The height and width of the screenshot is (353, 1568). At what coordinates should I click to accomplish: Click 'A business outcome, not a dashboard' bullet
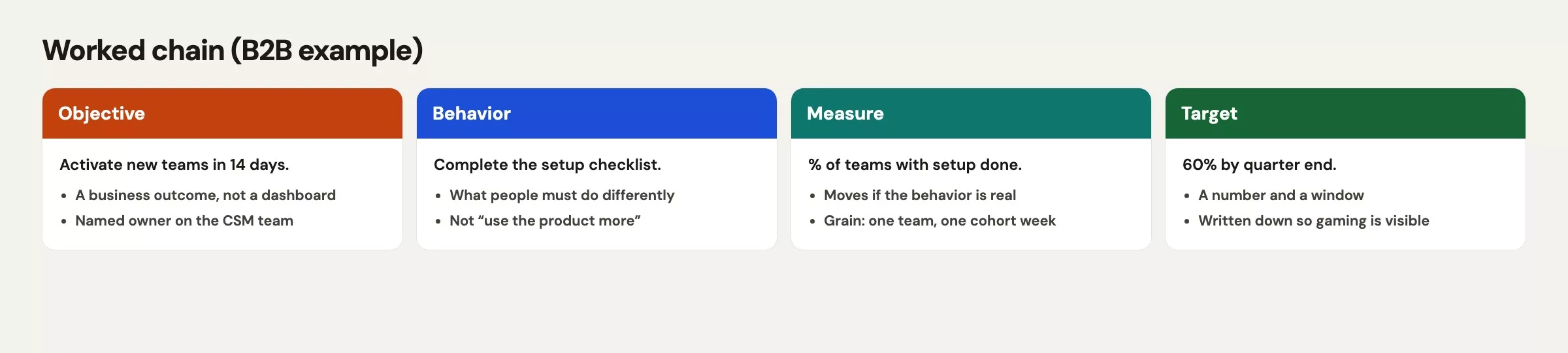pyautogui.click(x=205, y=195)
